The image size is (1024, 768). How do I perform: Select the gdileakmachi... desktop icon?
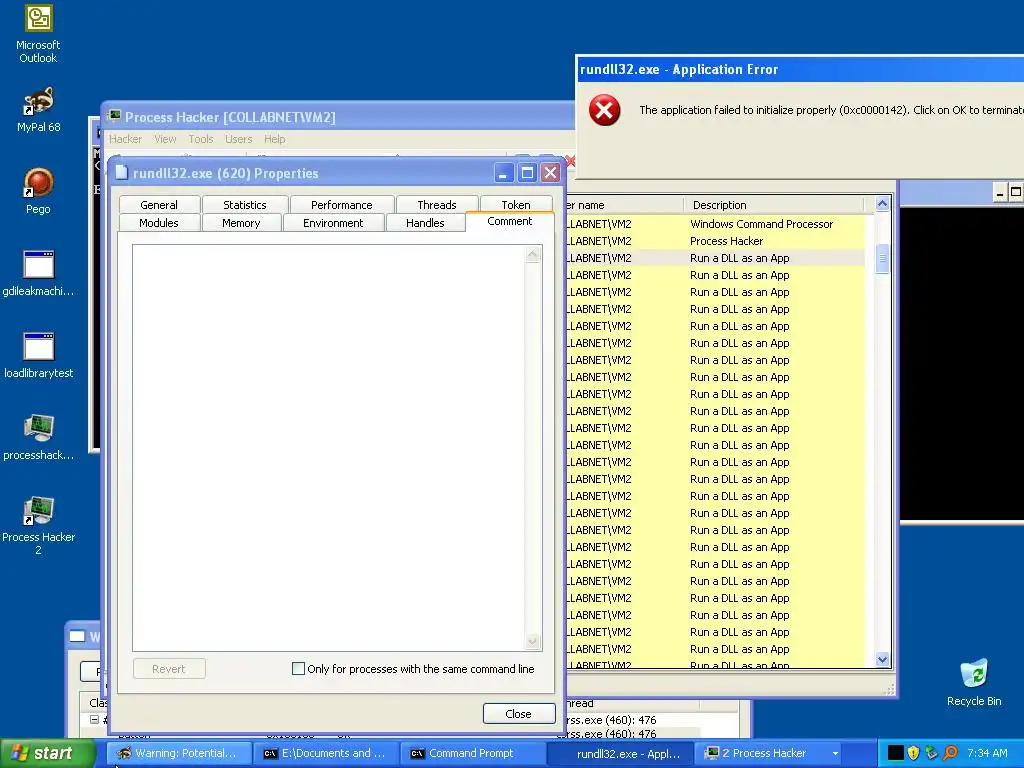(x=38, y=273)
